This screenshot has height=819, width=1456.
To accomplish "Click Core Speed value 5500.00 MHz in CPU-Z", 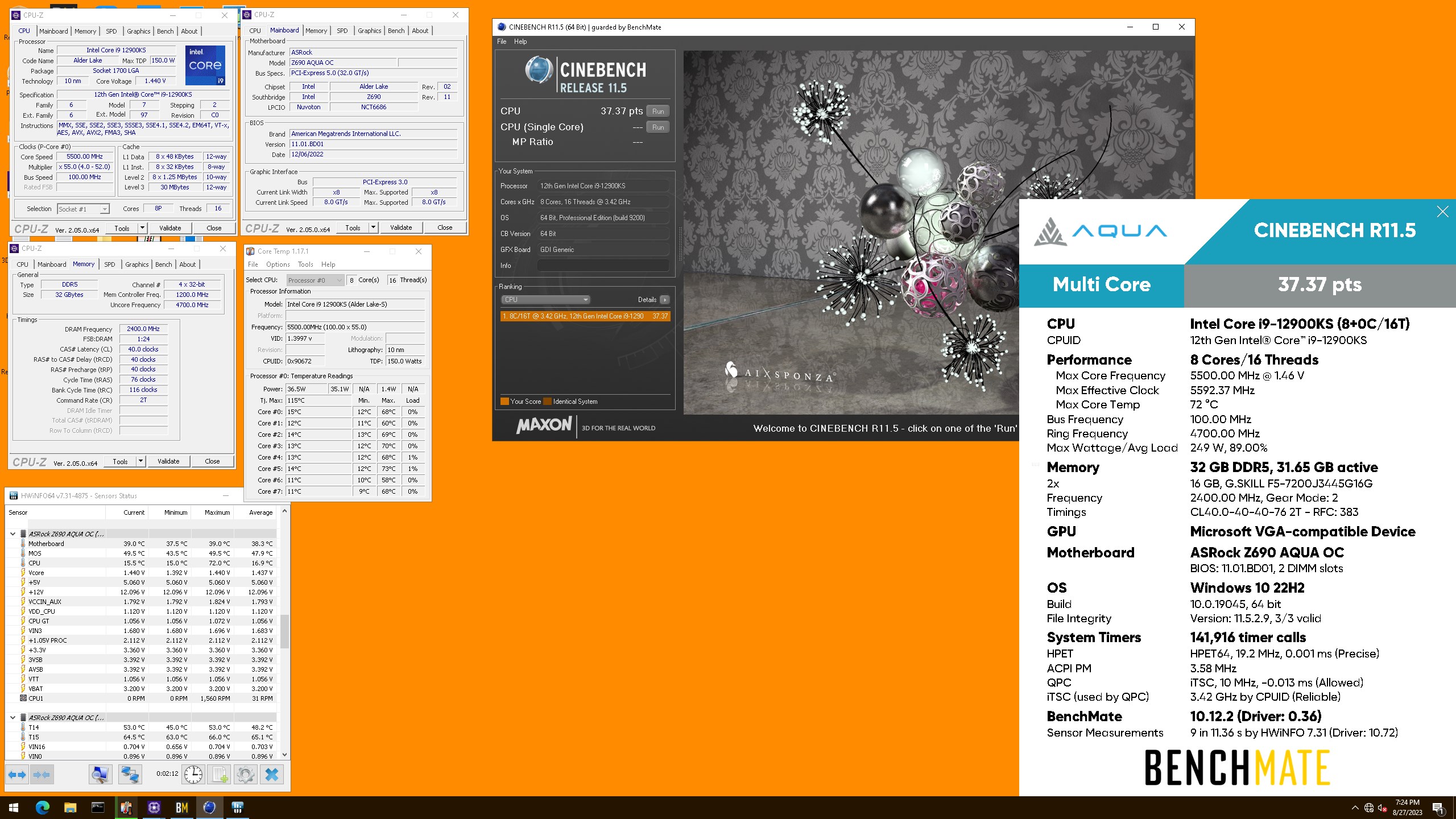I will point(85,157).
